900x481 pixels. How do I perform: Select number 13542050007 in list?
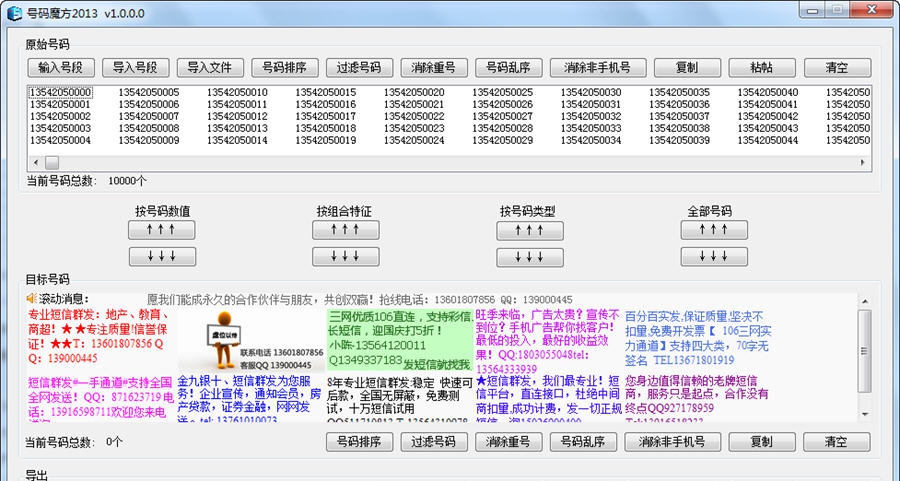coord(149,117)
